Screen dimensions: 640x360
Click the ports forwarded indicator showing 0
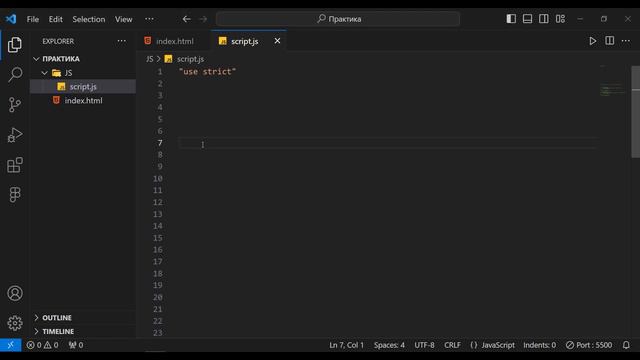pos(76,345)
